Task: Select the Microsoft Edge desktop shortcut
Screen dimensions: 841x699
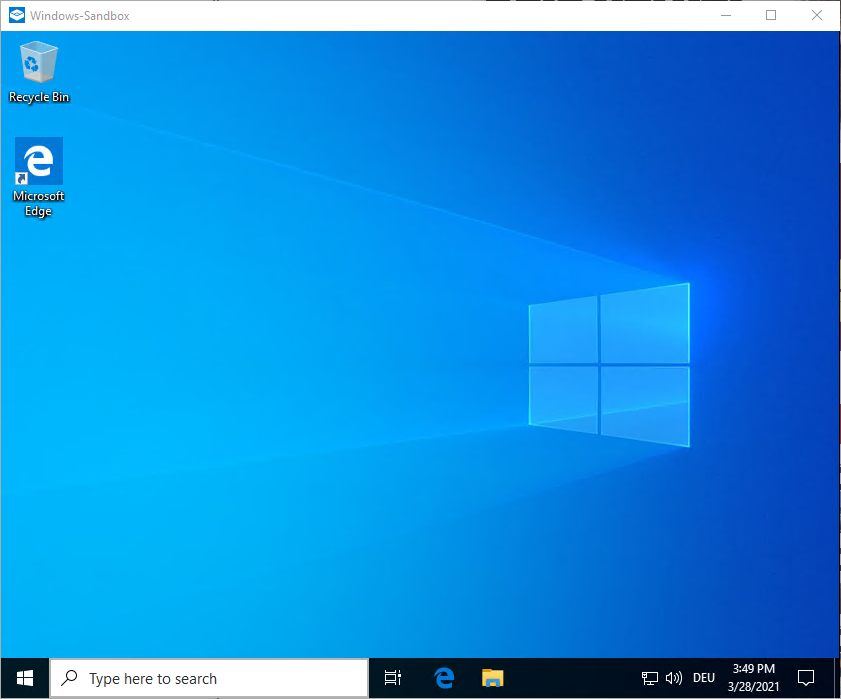Action: pos(39,165)
